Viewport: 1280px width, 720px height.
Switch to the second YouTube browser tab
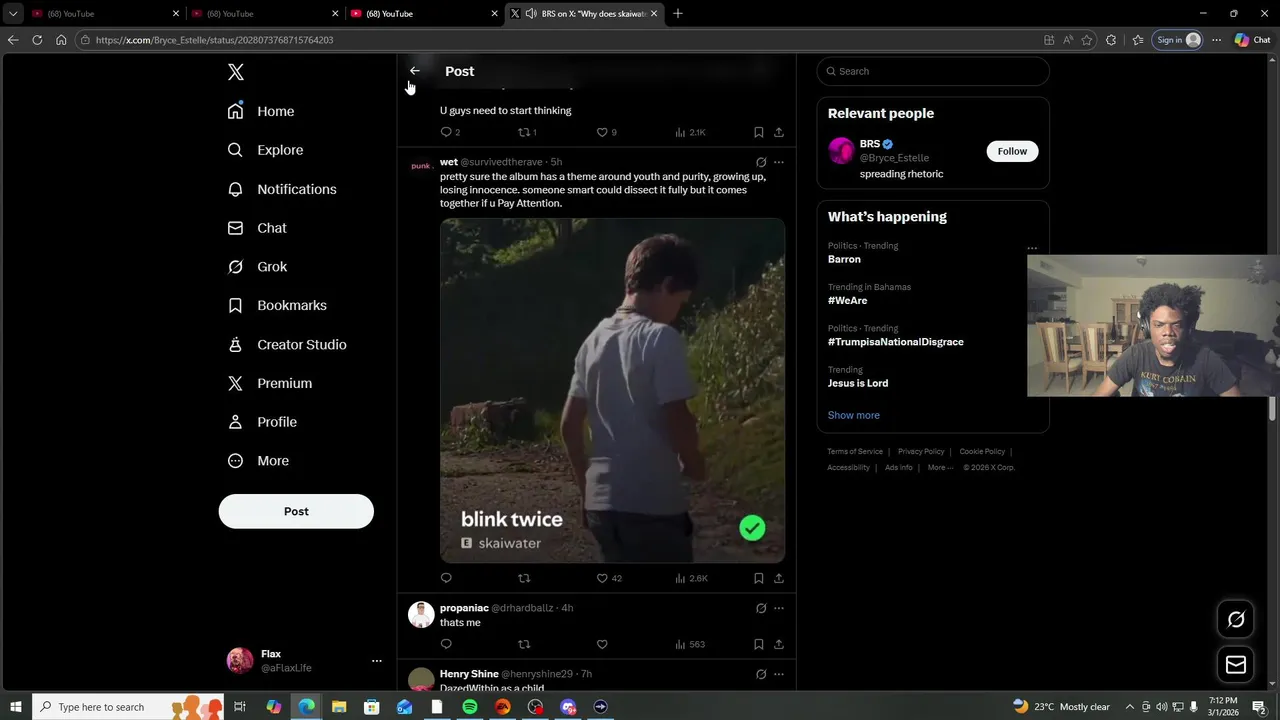pos(266,14)
